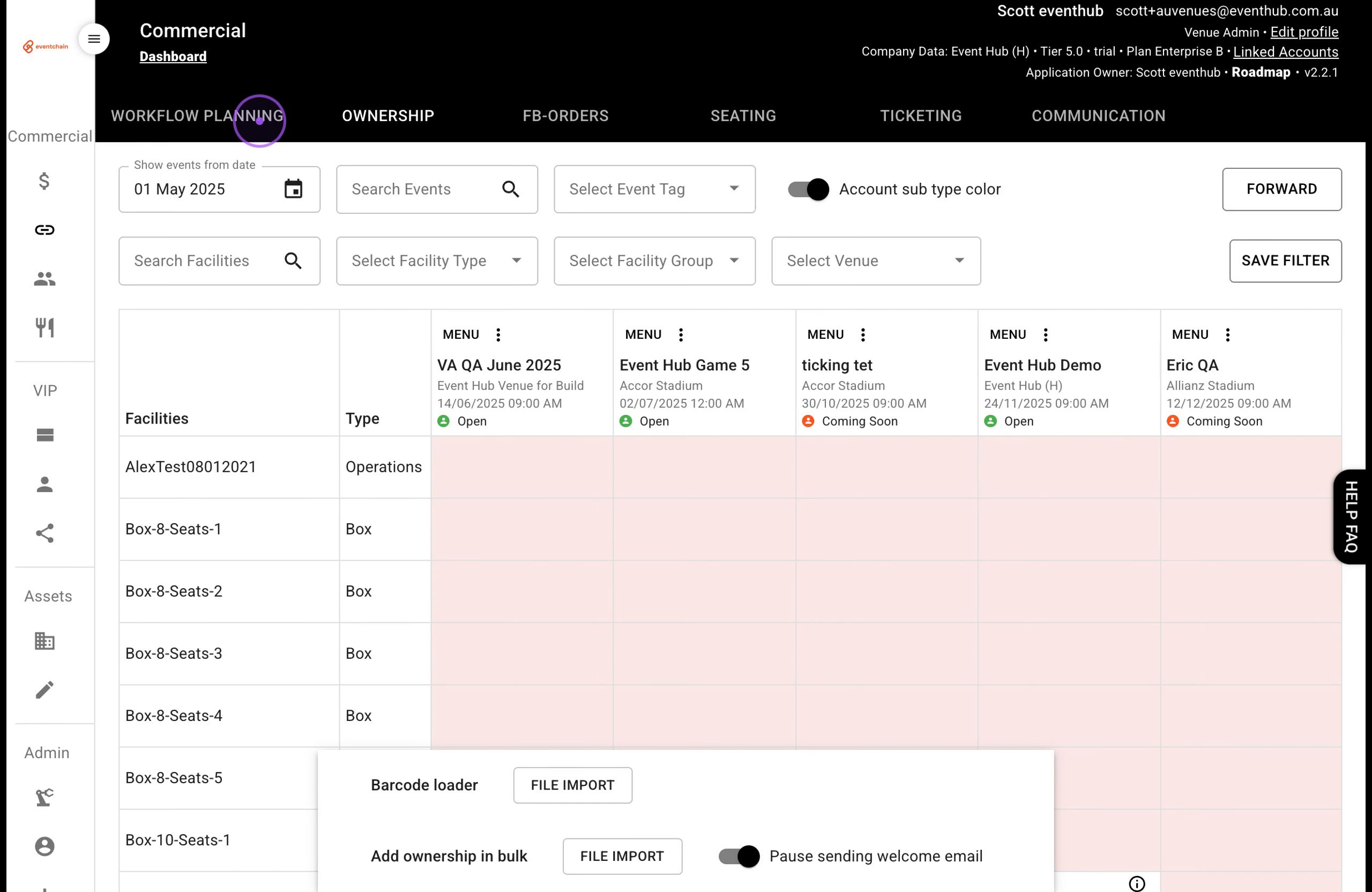Click the info icon near the bulk panel
The height and width of the screenshot is (892, 1372).
(1137, 883)
